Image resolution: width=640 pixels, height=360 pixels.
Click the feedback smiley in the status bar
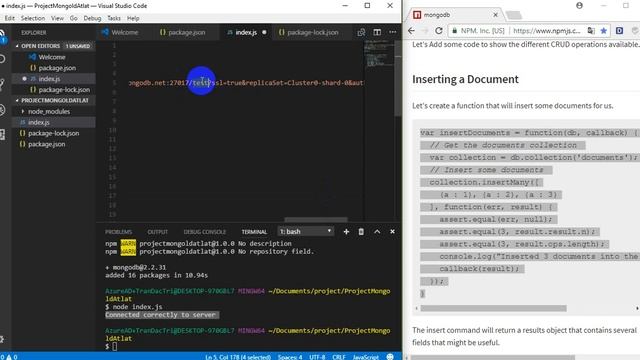[390, 356]
